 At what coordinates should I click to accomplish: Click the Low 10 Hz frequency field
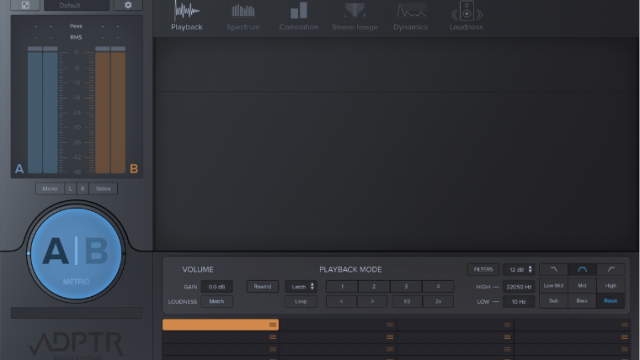(x=519, y=302)
